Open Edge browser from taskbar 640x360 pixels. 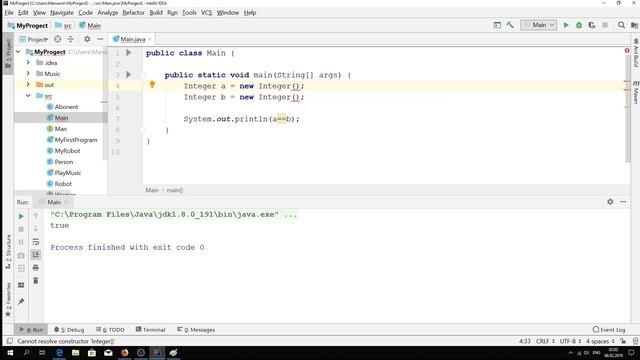tap(59, 352)
